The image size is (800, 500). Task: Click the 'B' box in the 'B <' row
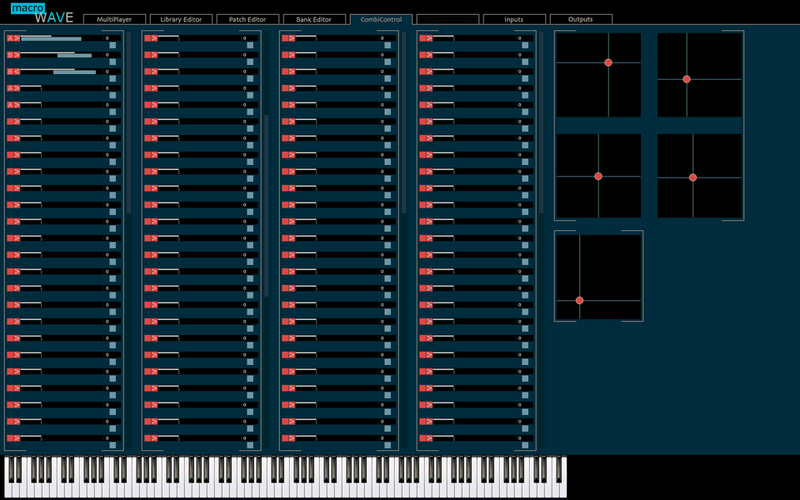click(x=10, y=72)
